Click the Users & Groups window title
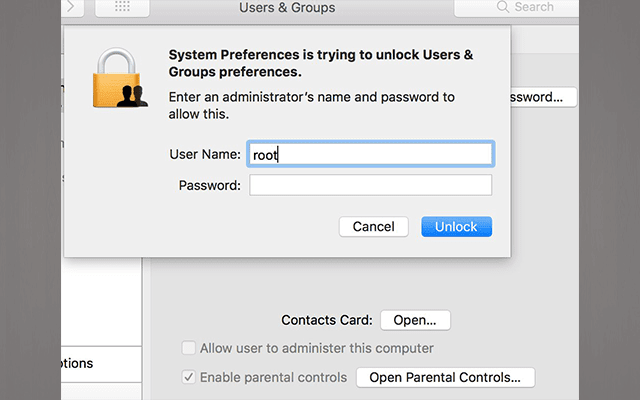Image resolution: width=640 pixels, height=400 pixels. [287, 8]
